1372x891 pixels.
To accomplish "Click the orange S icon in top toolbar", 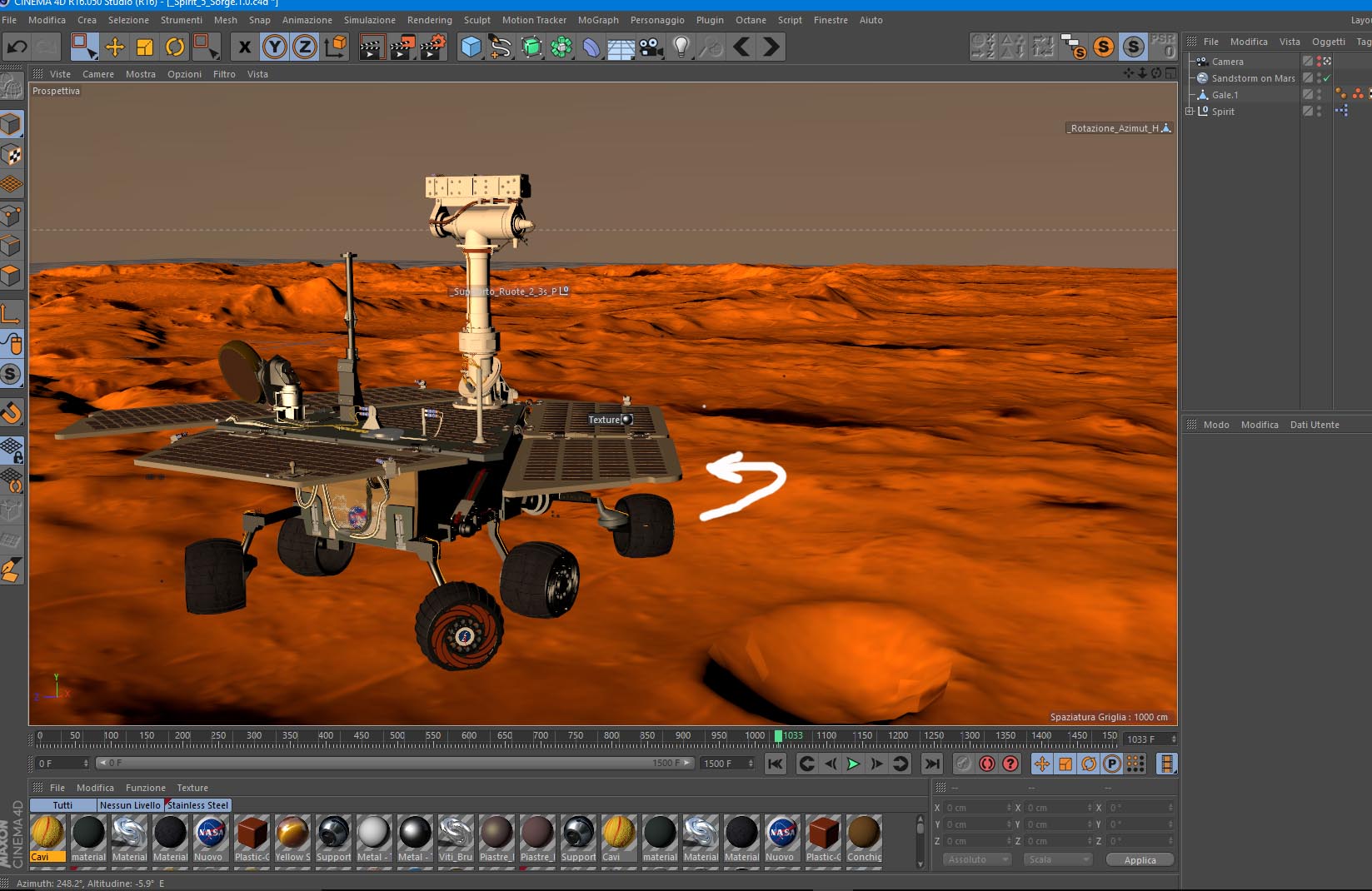I will pyautogui.click(x=1103, y=47).
